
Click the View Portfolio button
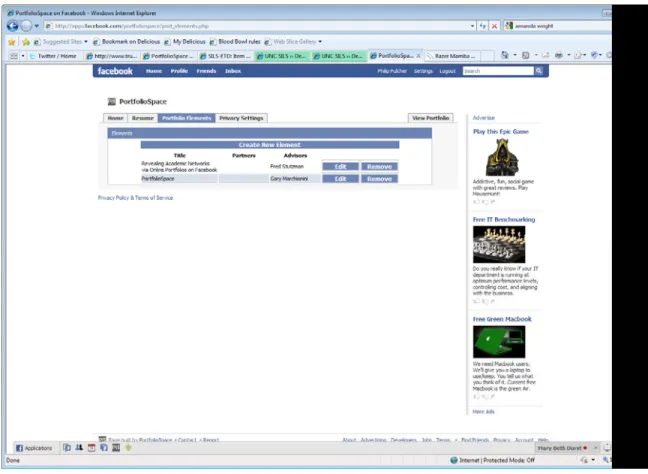click(431, 118)
